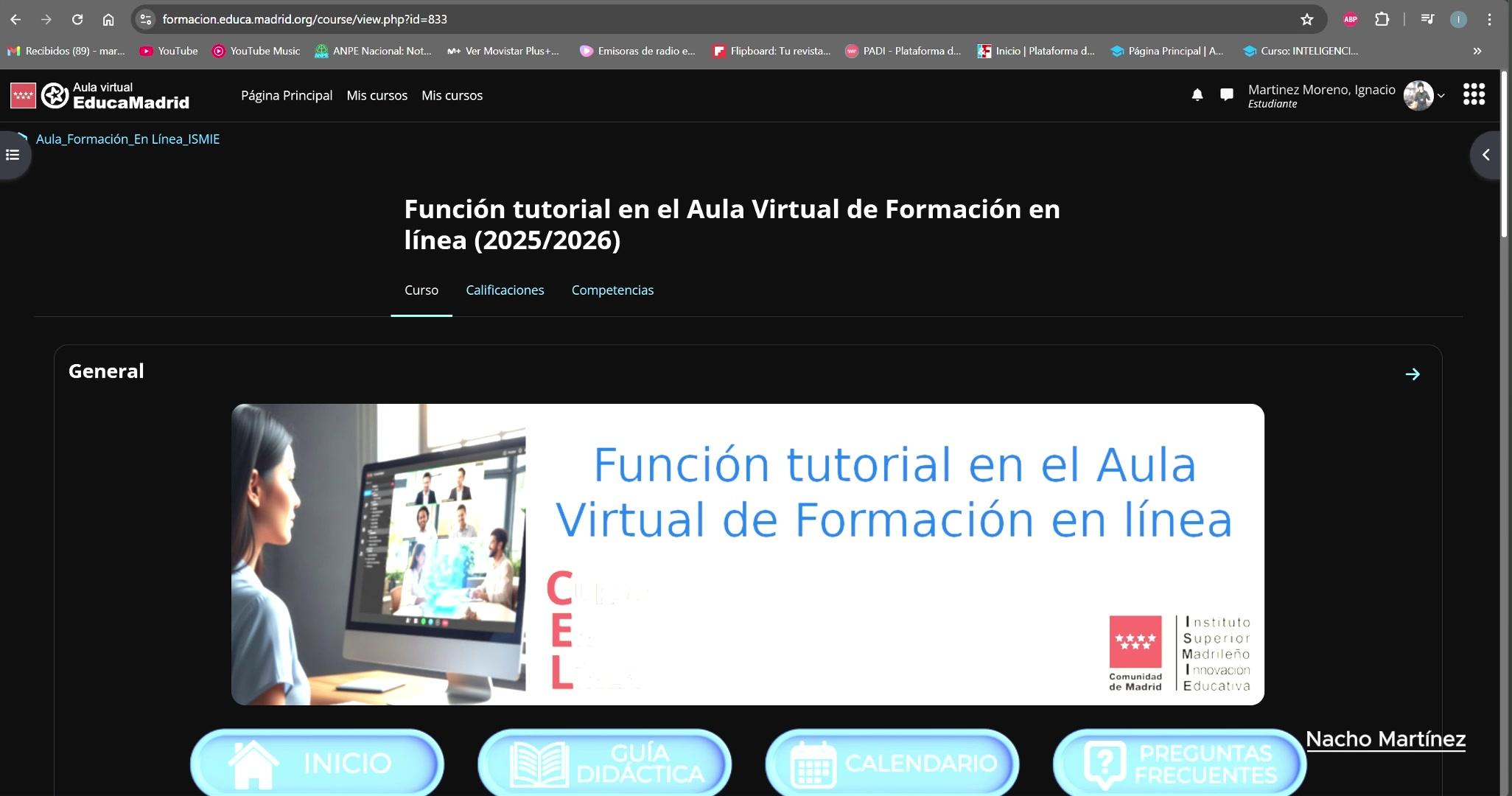This screenshot has width=1512, height=796.
Task: Bookmark this page with the star icon
Action: tap(1306, 20)
